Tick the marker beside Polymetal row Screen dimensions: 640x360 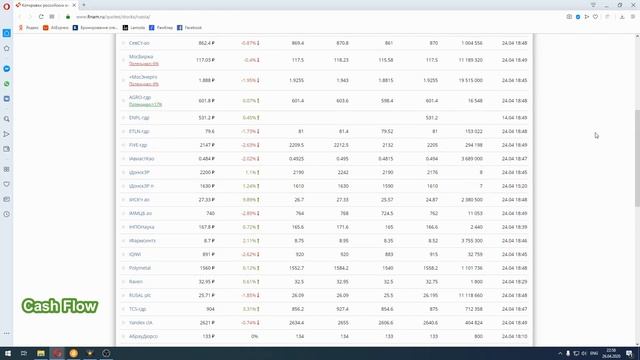[x=123, y=268]
